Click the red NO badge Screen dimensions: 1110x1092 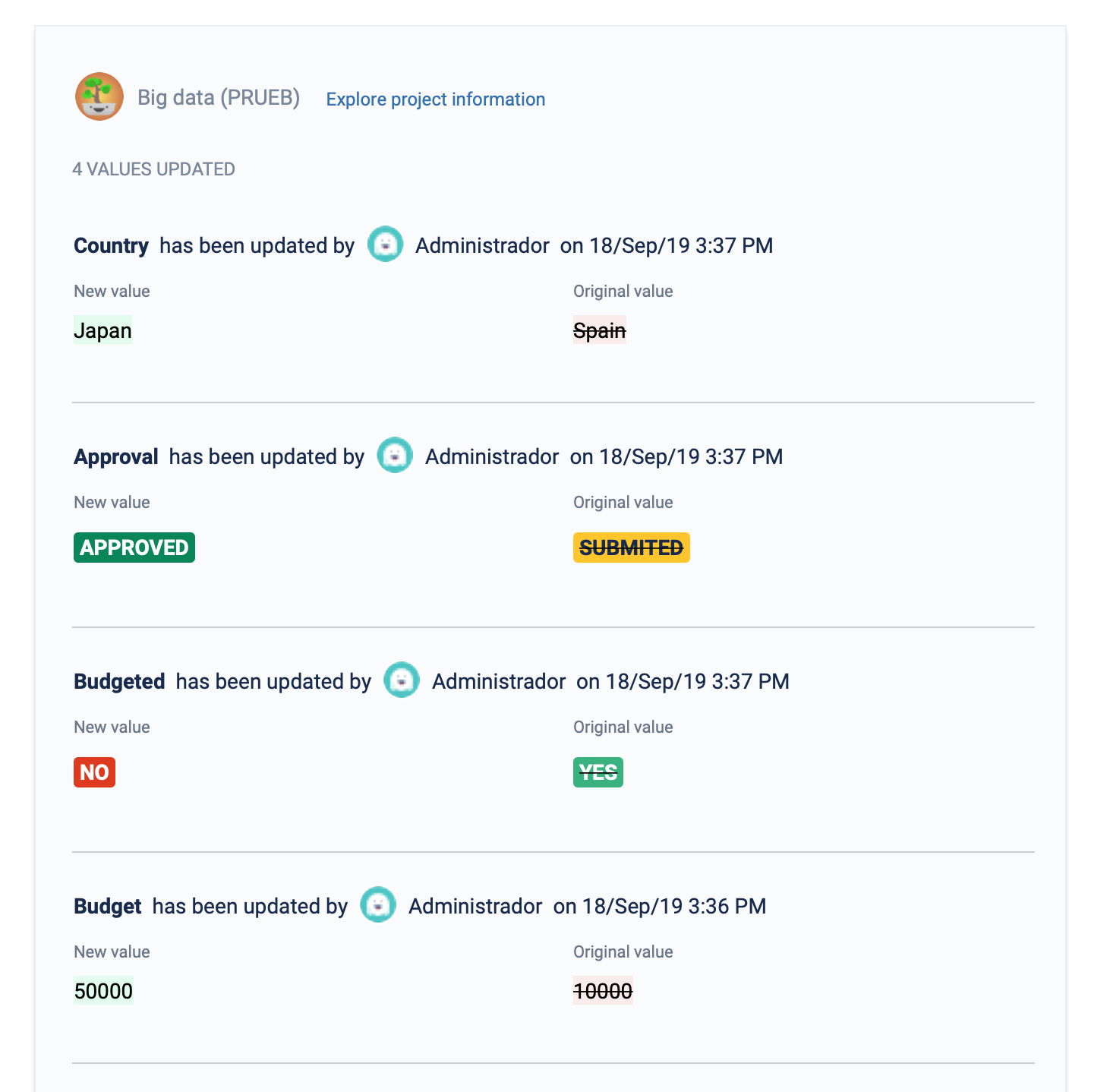click(x=94, y=772)
